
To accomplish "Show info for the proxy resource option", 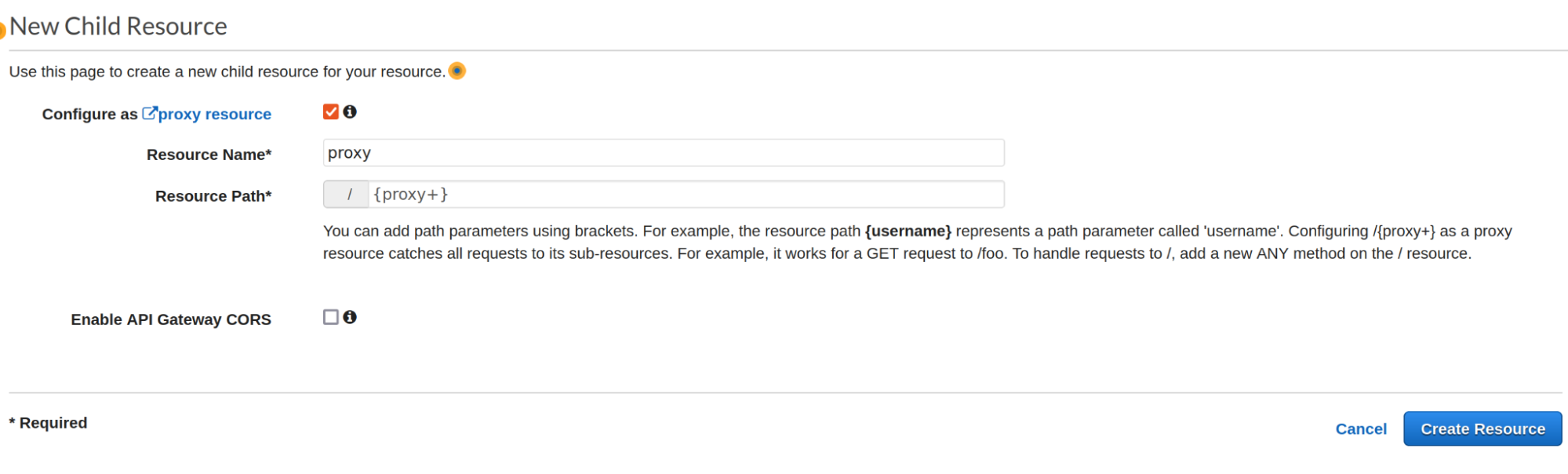I will pyautogui.click(x=350, y=112).
